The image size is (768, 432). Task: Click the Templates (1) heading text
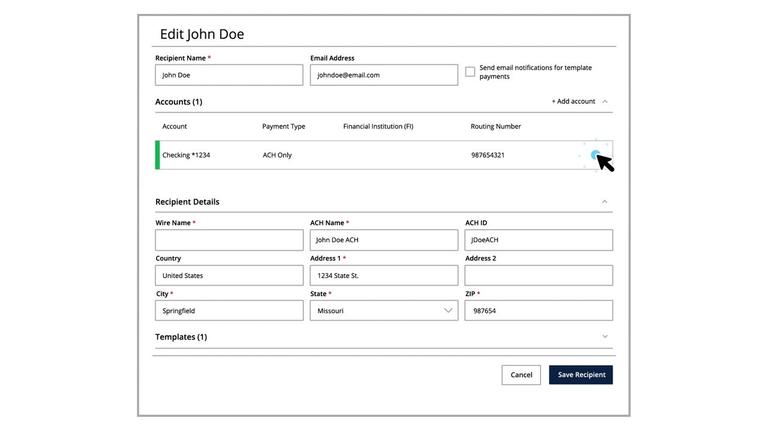pyautogui.click(x=181, y=337)
